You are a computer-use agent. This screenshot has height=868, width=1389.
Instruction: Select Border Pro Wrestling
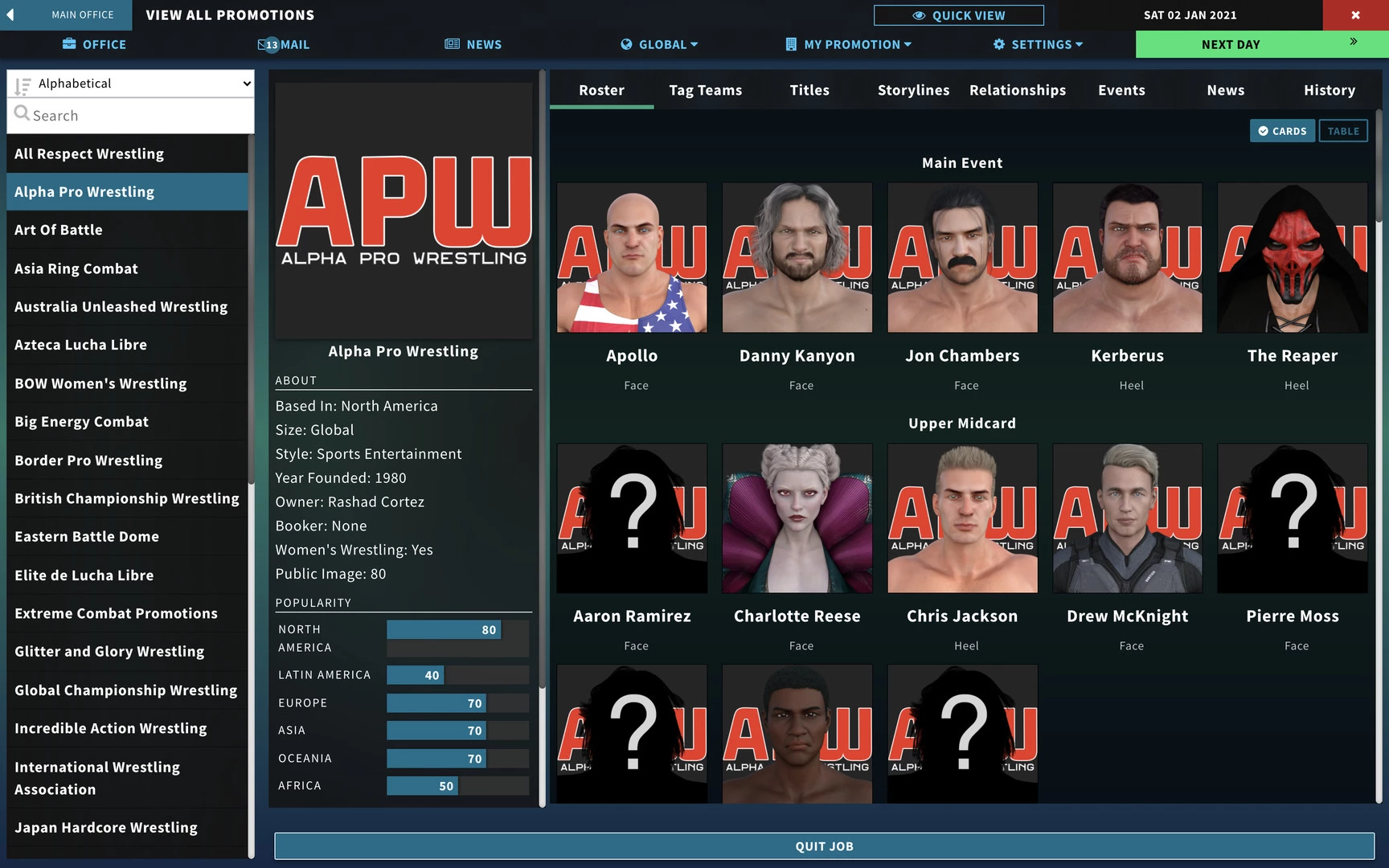pyautogui.click(x=127, y=461)
